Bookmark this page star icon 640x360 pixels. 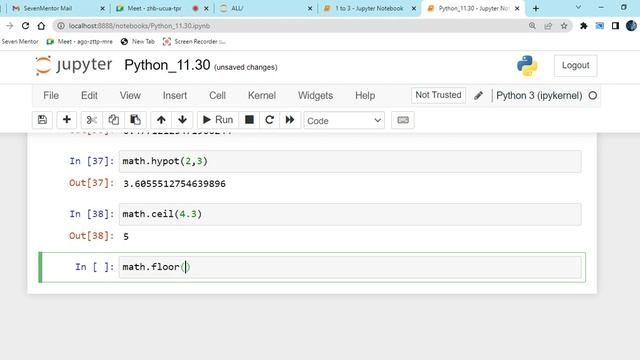tap(564, 26)
